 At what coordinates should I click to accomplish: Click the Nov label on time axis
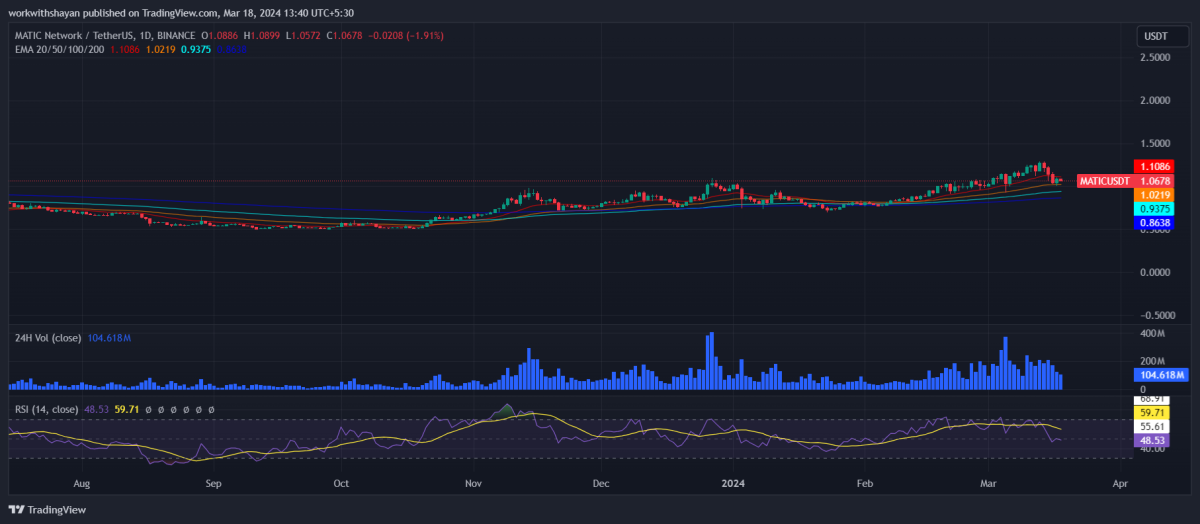(x=473, y=482)
